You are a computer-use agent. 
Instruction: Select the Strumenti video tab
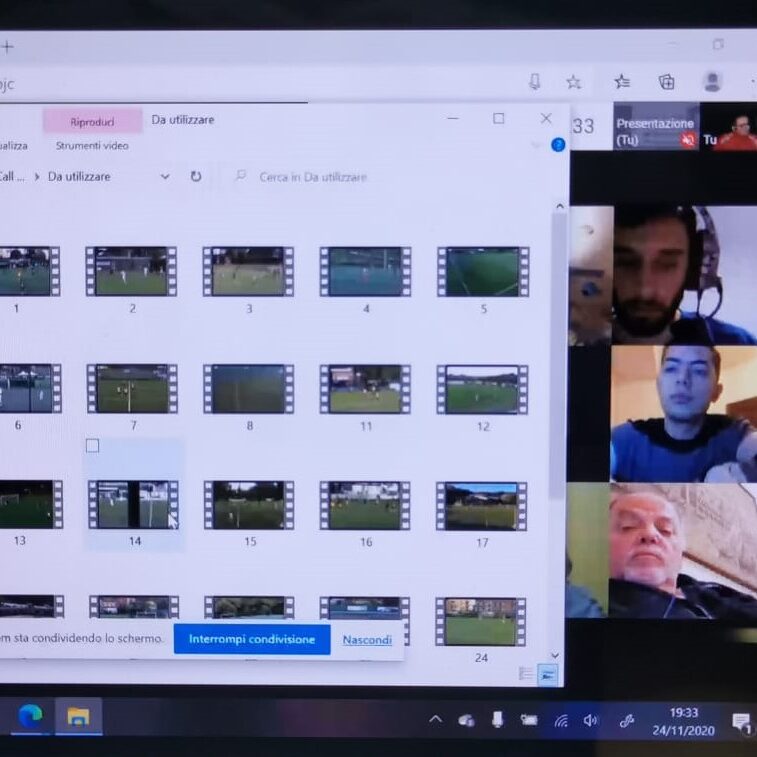point(92,146)
